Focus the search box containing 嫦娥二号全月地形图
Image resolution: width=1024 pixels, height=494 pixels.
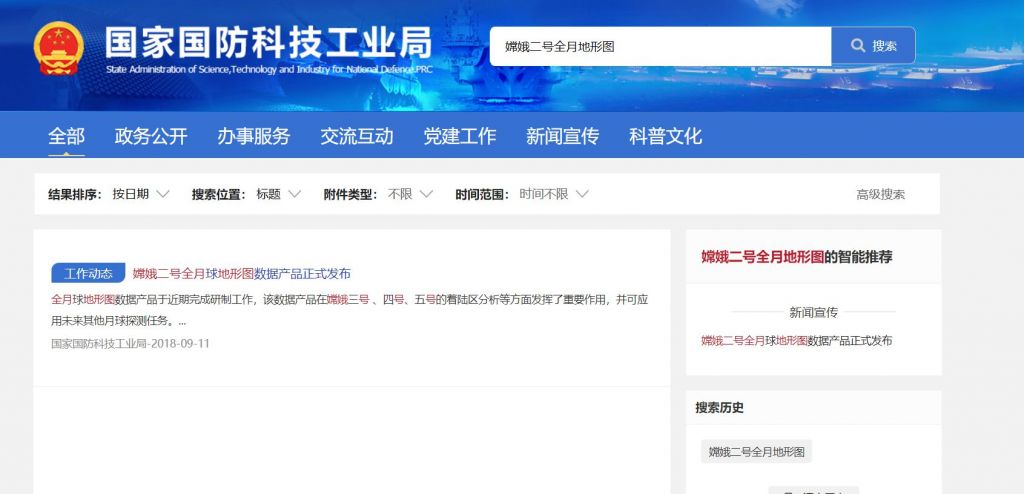click(x=660, y=46)
